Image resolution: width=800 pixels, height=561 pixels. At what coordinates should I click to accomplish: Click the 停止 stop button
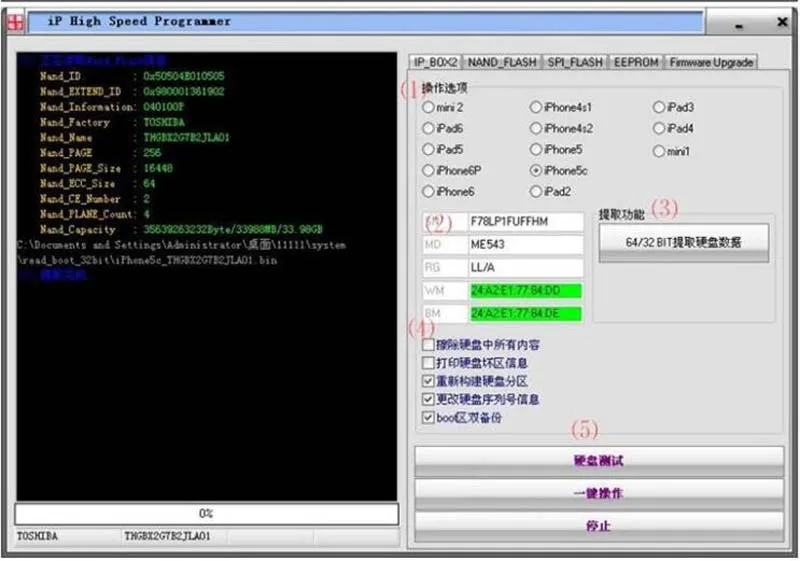coord(599,526)
